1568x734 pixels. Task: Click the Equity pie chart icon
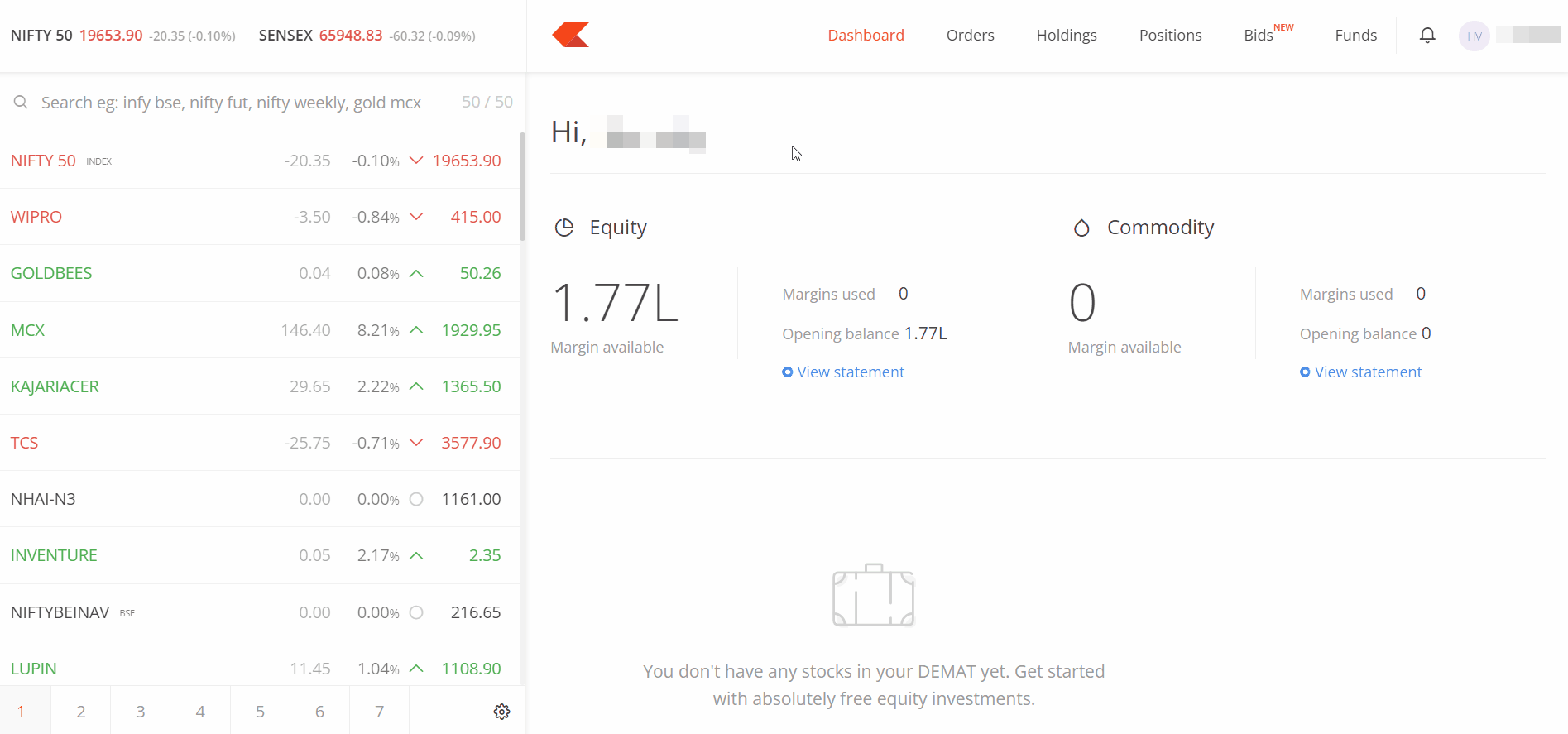[564, 228]
